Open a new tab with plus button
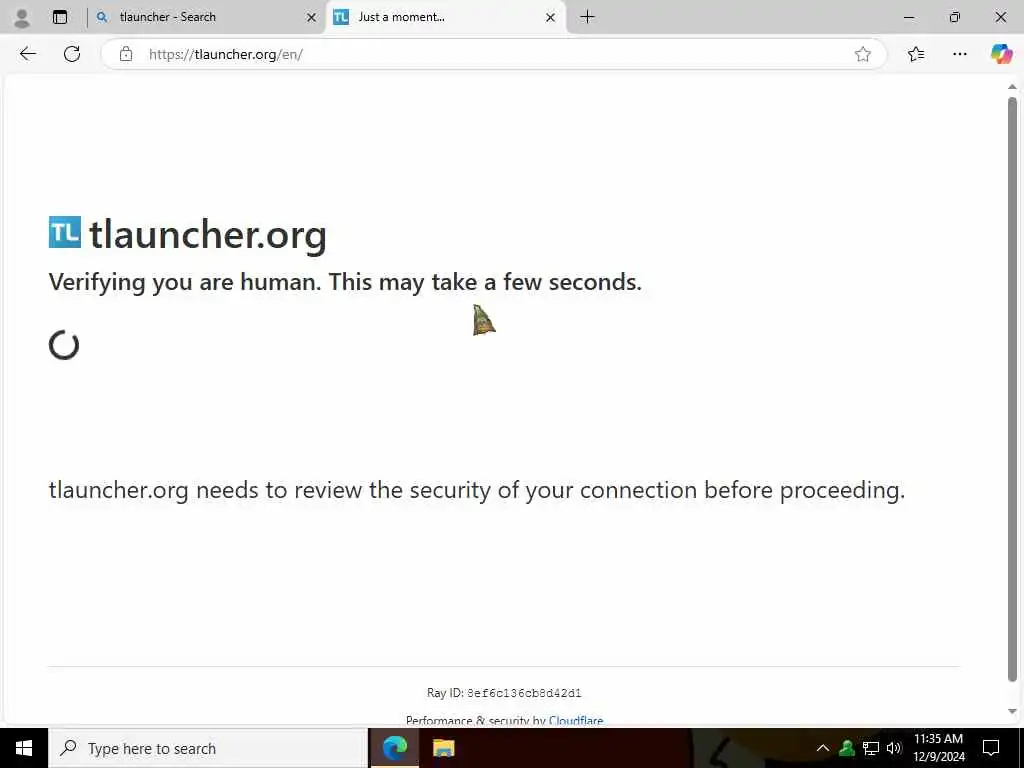The image size is (1024, 768). click(587, 17)
